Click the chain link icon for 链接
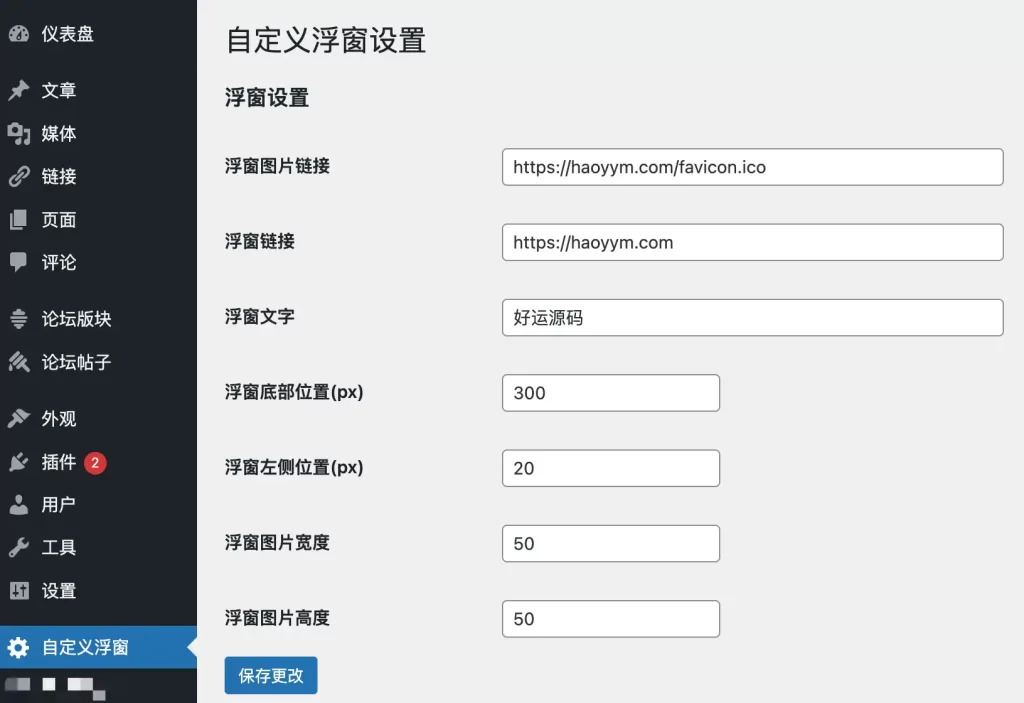This screenshot has height=703, width=1024. point(19,177)
